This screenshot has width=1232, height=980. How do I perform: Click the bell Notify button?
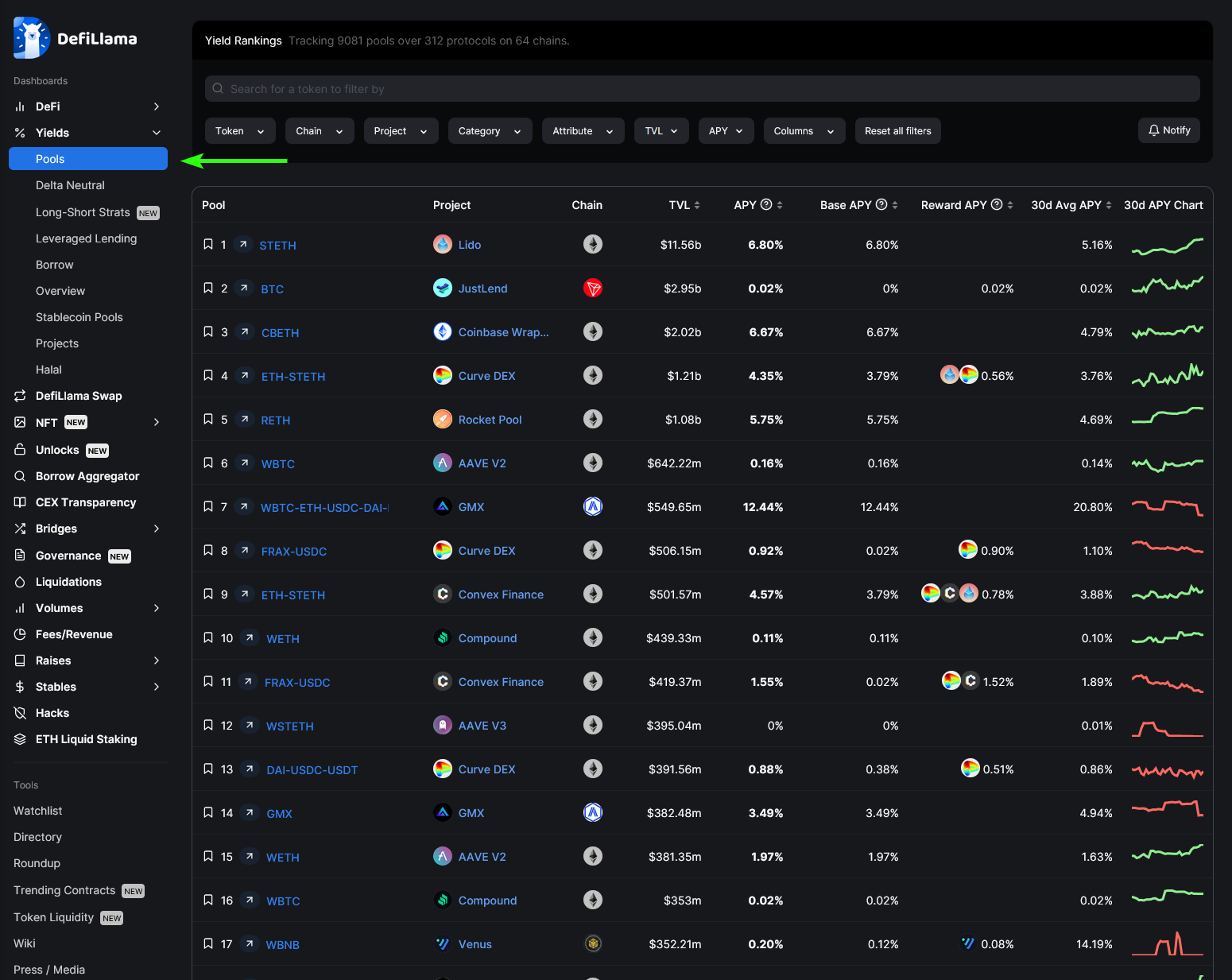pyautogui.click(x=1168, y=130)
